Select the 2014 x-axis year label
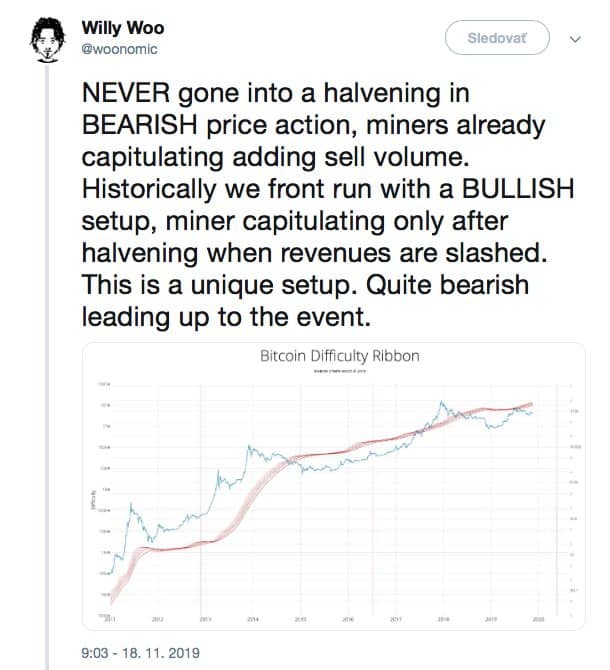Image resolution: width=610 pixels, height=670 pixels. 253,620
